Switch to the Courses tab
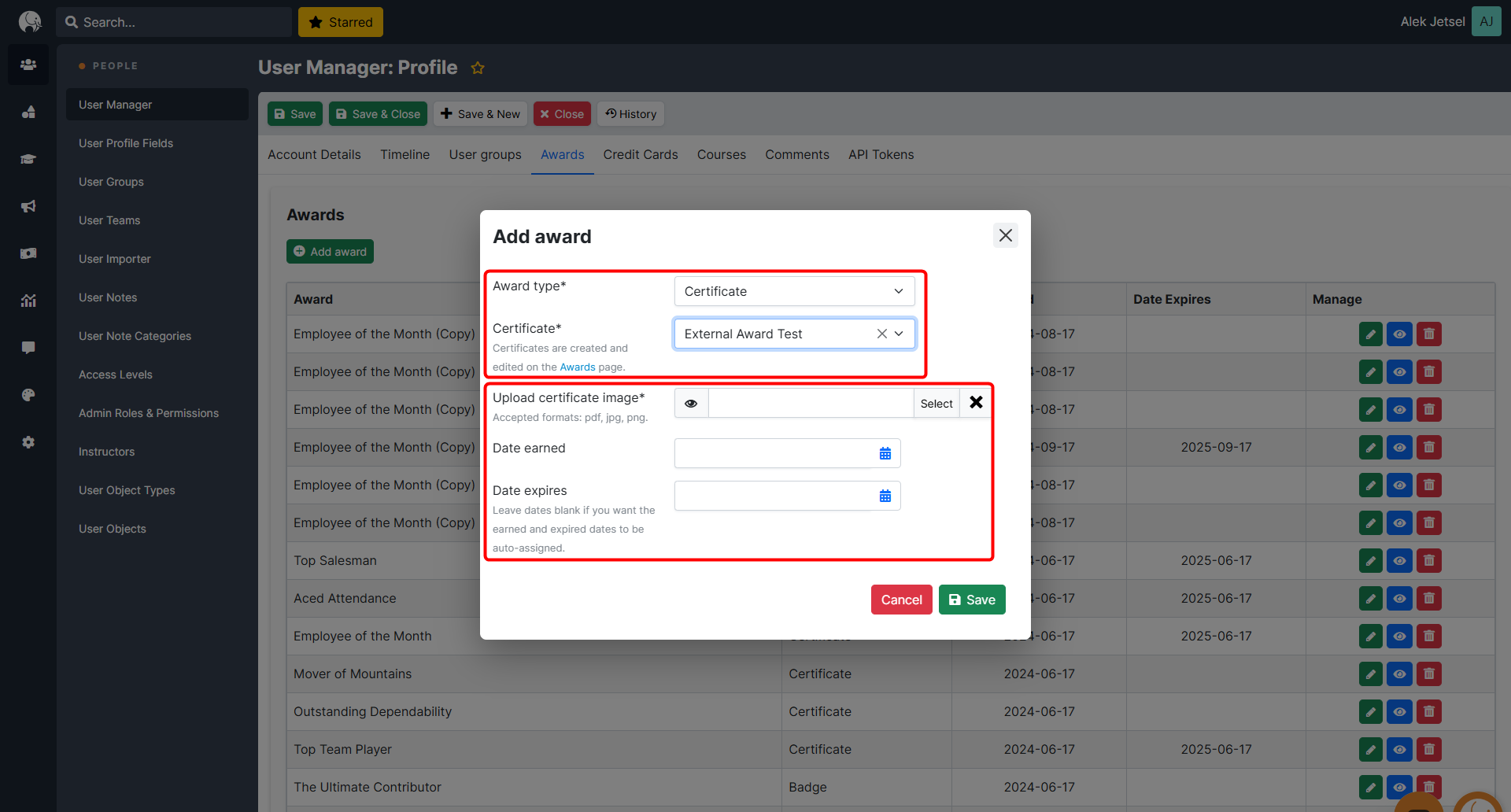The width and height of the screenshot is (1511, 812). (721, 155)
